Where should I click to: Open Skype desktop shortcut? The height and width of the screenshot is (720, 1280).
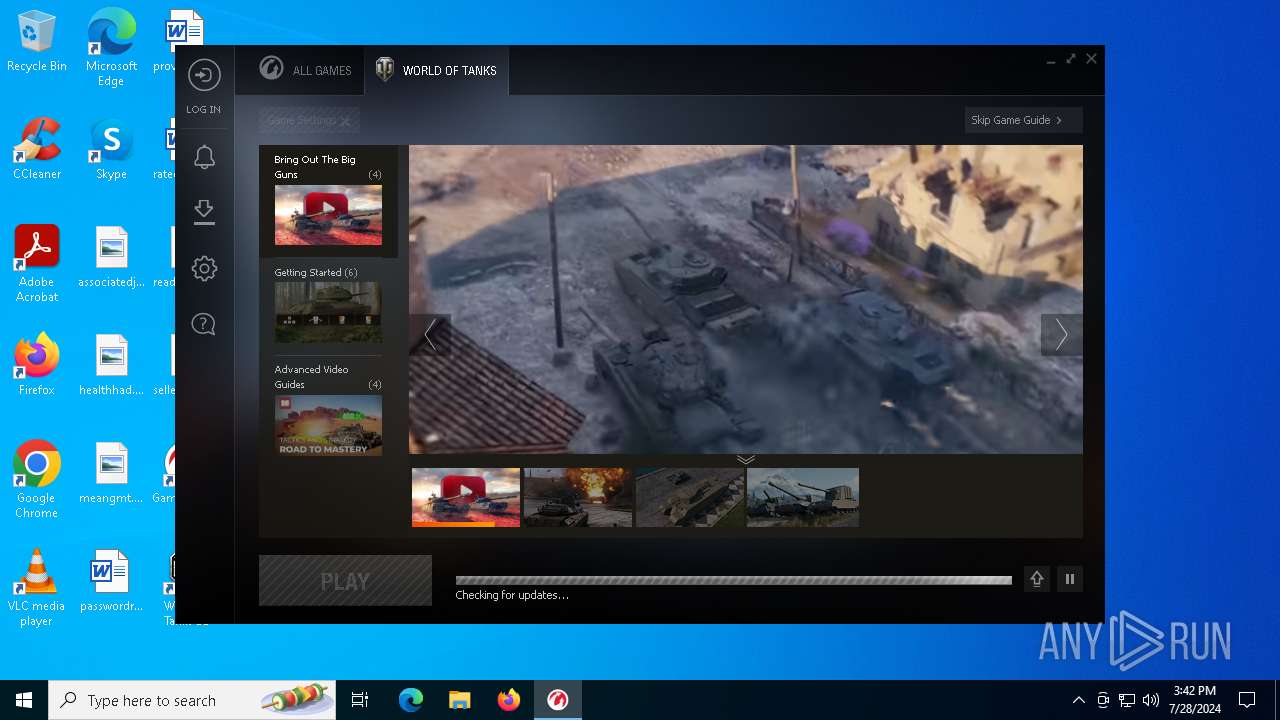click(x=111, y=149)
